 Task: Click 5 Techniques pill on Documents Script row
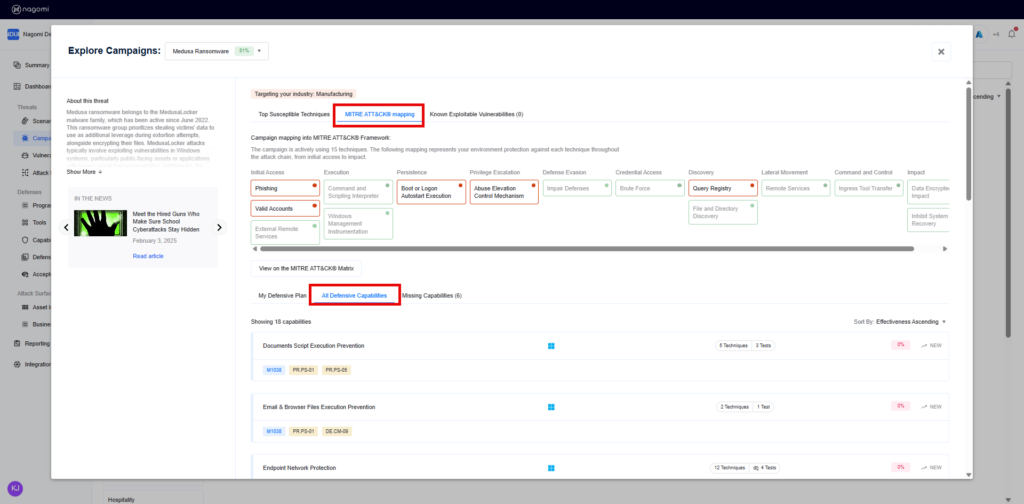pyautogui.click(x=733, y=345)
